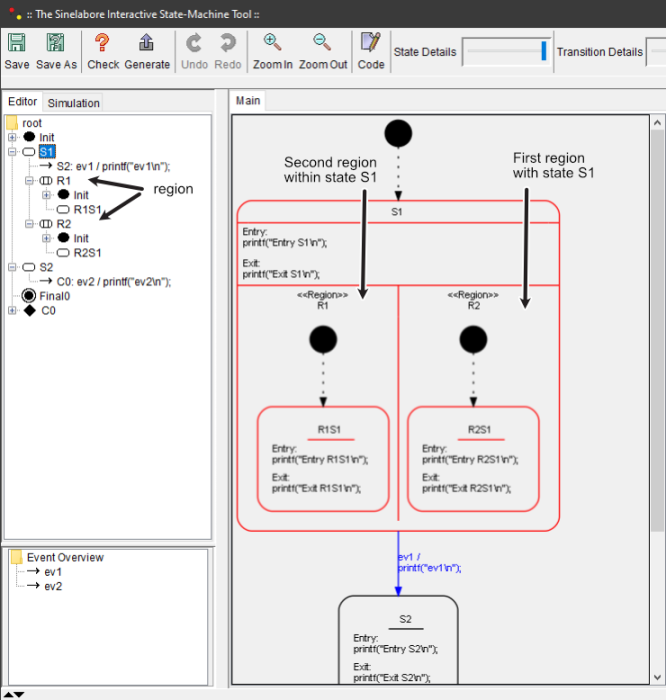
Task: Collapse the R1 region tree node
Action: 30,181
